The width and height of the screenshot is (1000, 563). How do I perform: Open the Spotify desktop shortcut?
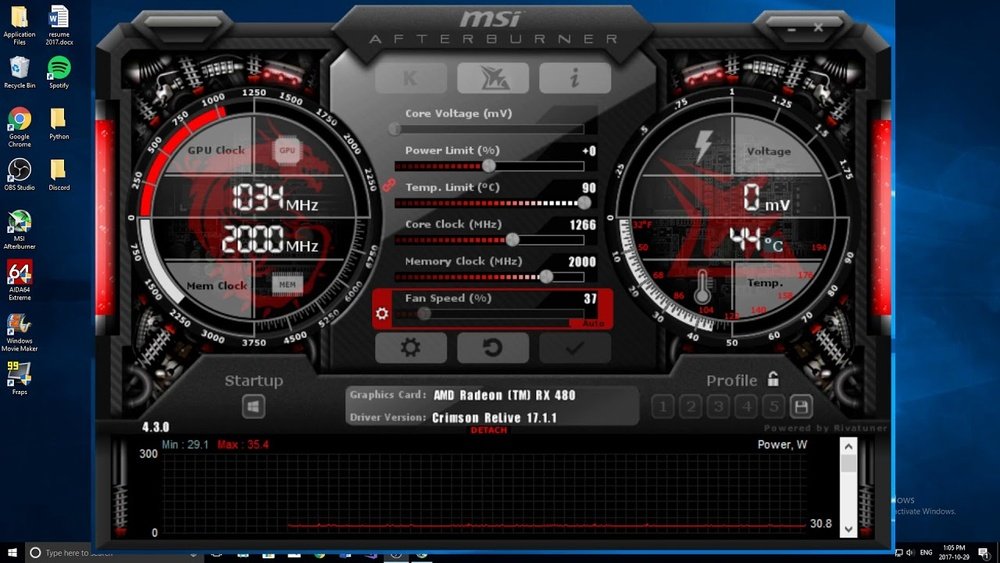point(59,70)
